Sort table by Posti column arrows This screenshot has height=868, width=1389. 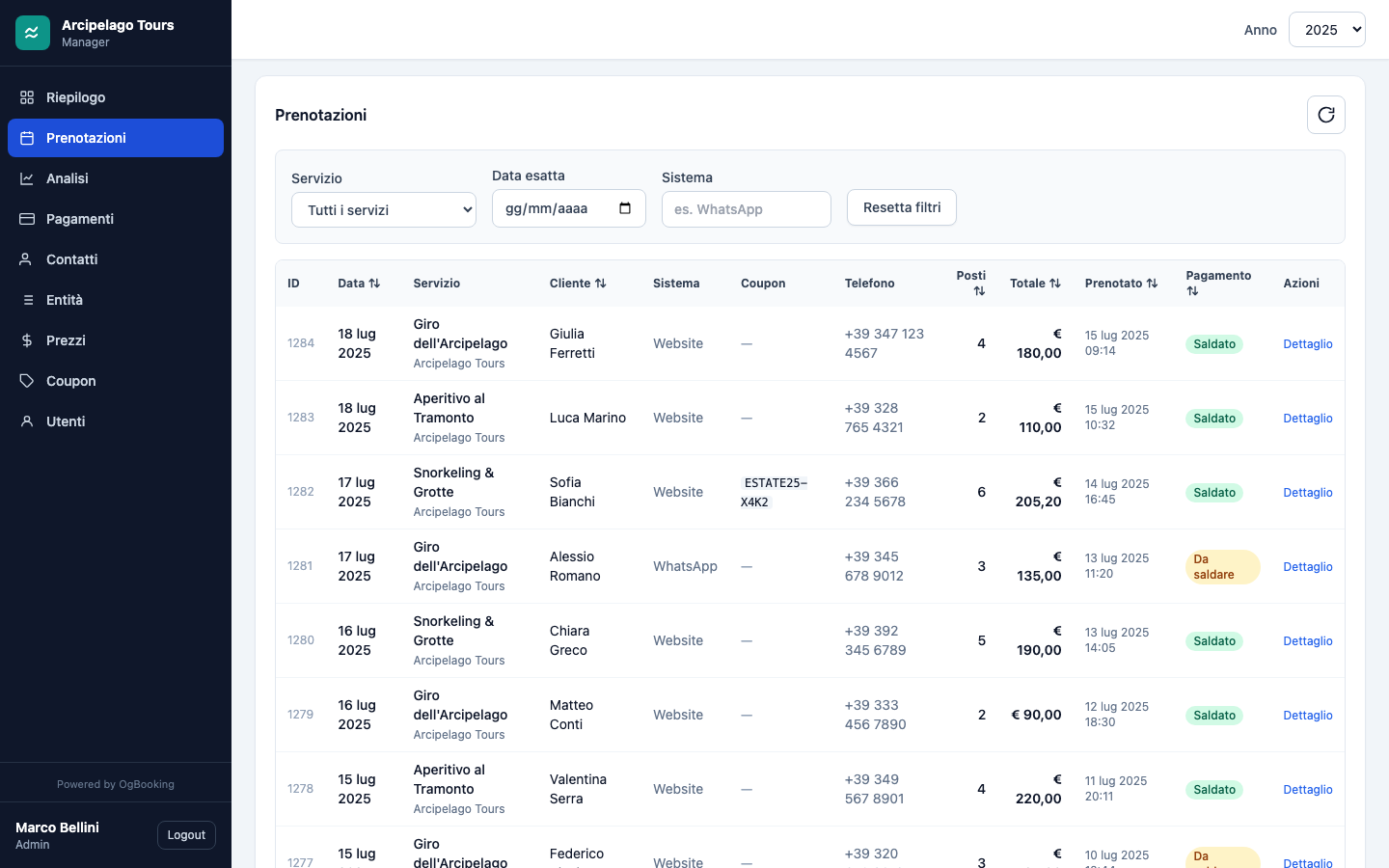click(x=979, y=291)
